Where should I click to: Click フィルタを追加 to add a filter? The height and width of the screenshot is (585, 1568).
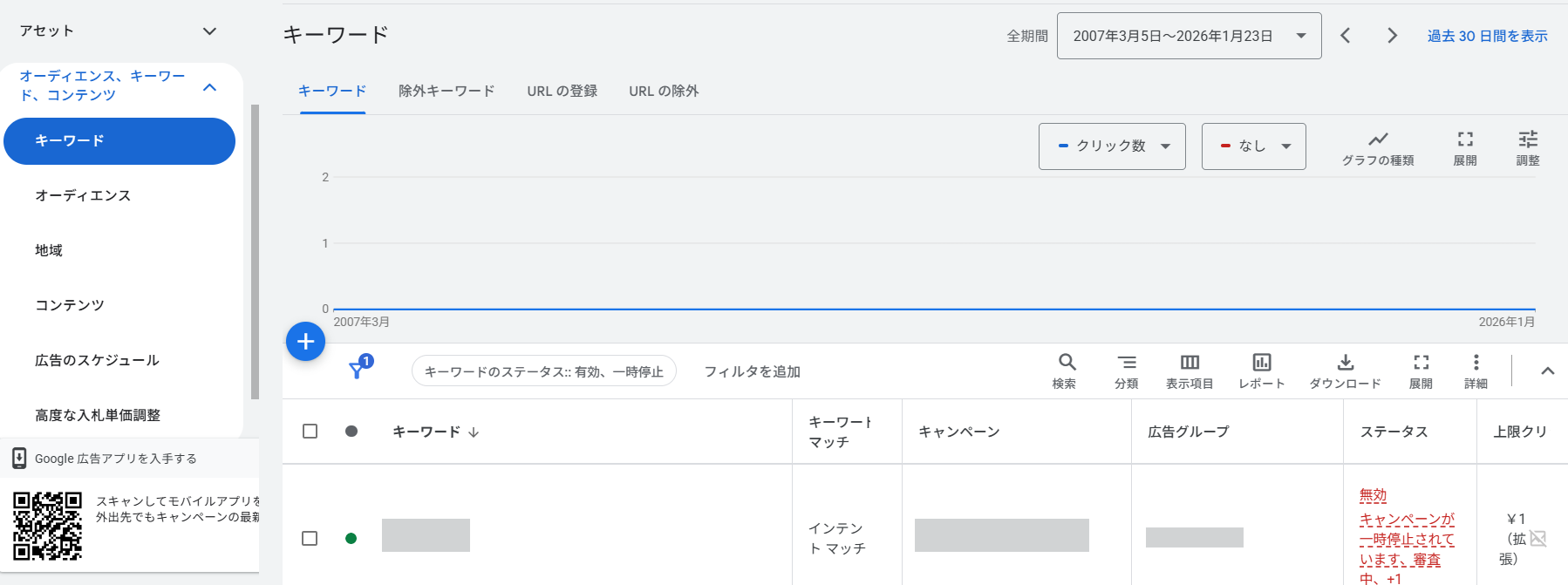[752, 371]
